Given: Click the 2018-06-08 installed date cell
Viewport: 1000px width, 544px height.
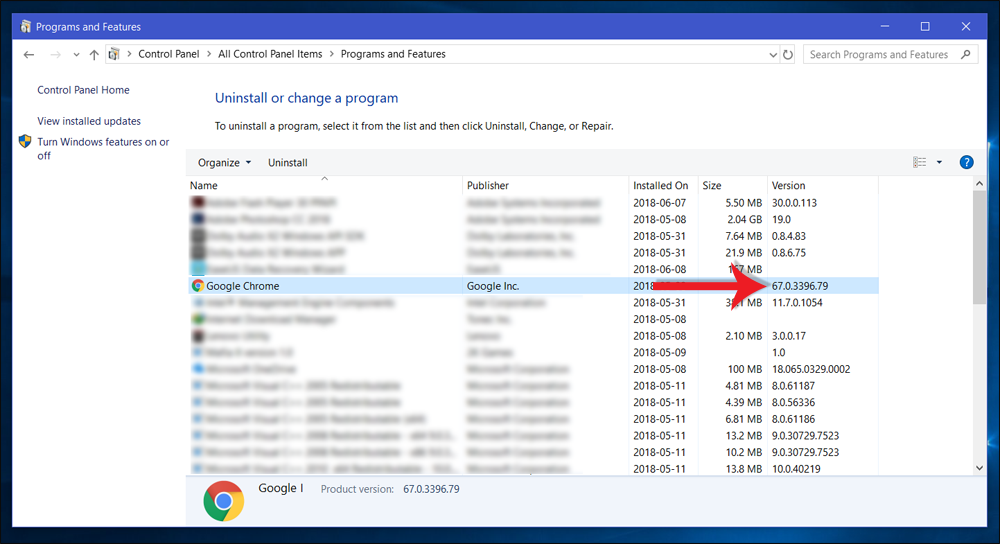Looking at the screenshot, I should 659,269.
